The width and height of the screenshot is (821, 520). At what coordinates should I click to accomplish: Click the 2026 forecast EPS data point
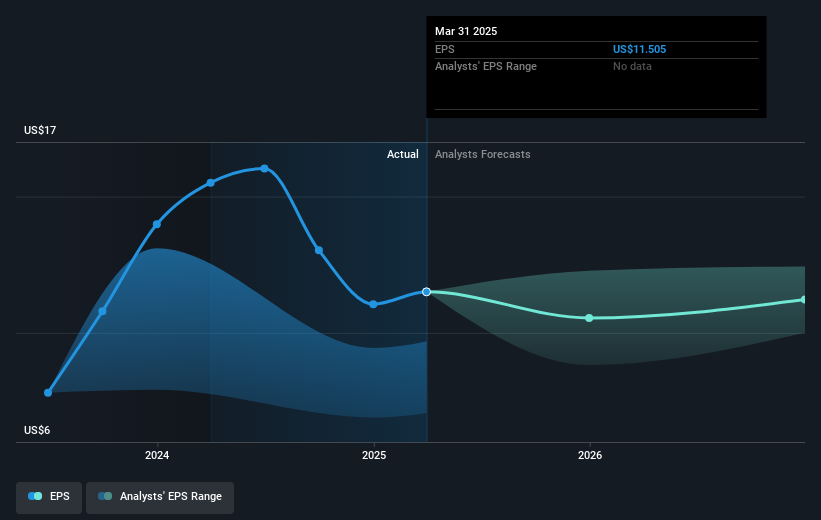(589, 318)
